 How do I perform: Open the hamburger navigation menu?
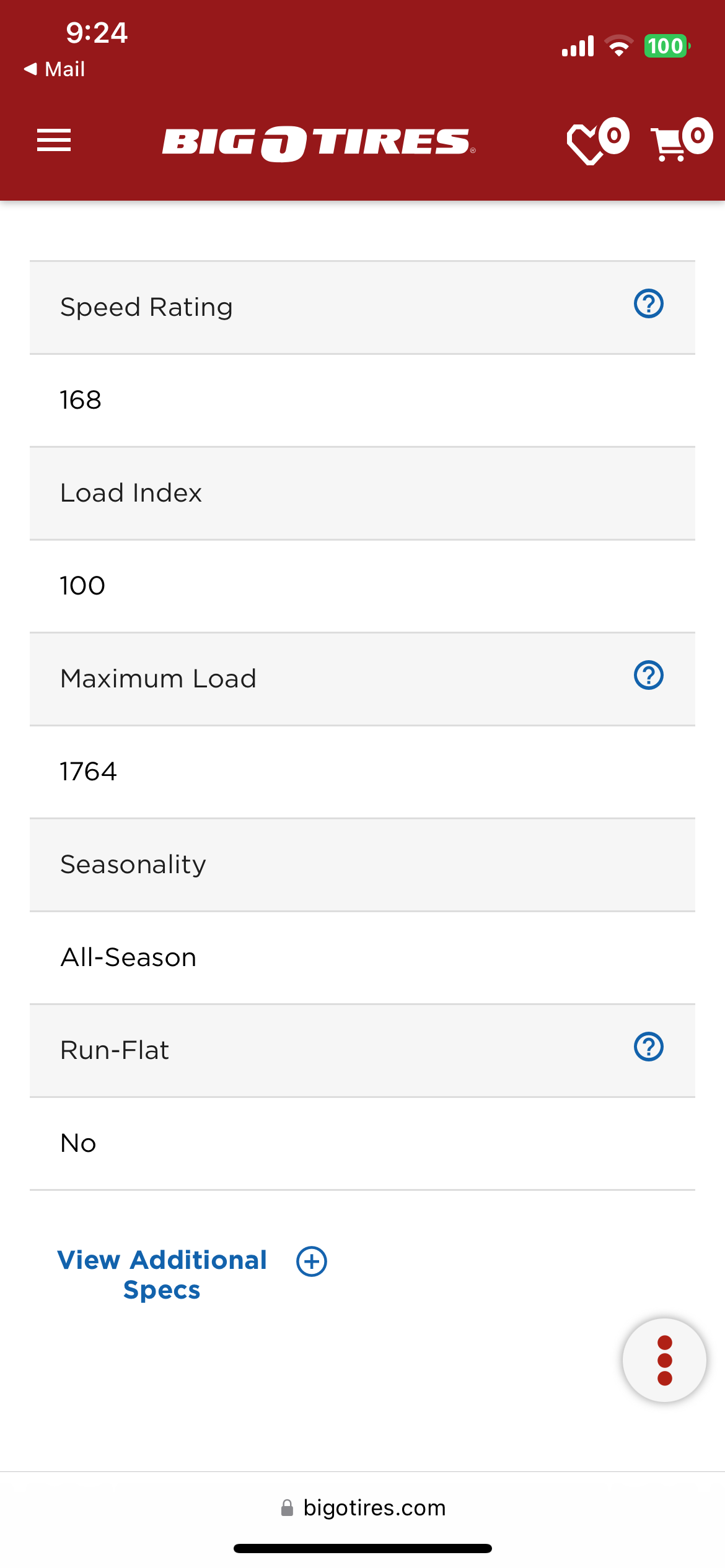pyautogui.click(x=54, y=140)
